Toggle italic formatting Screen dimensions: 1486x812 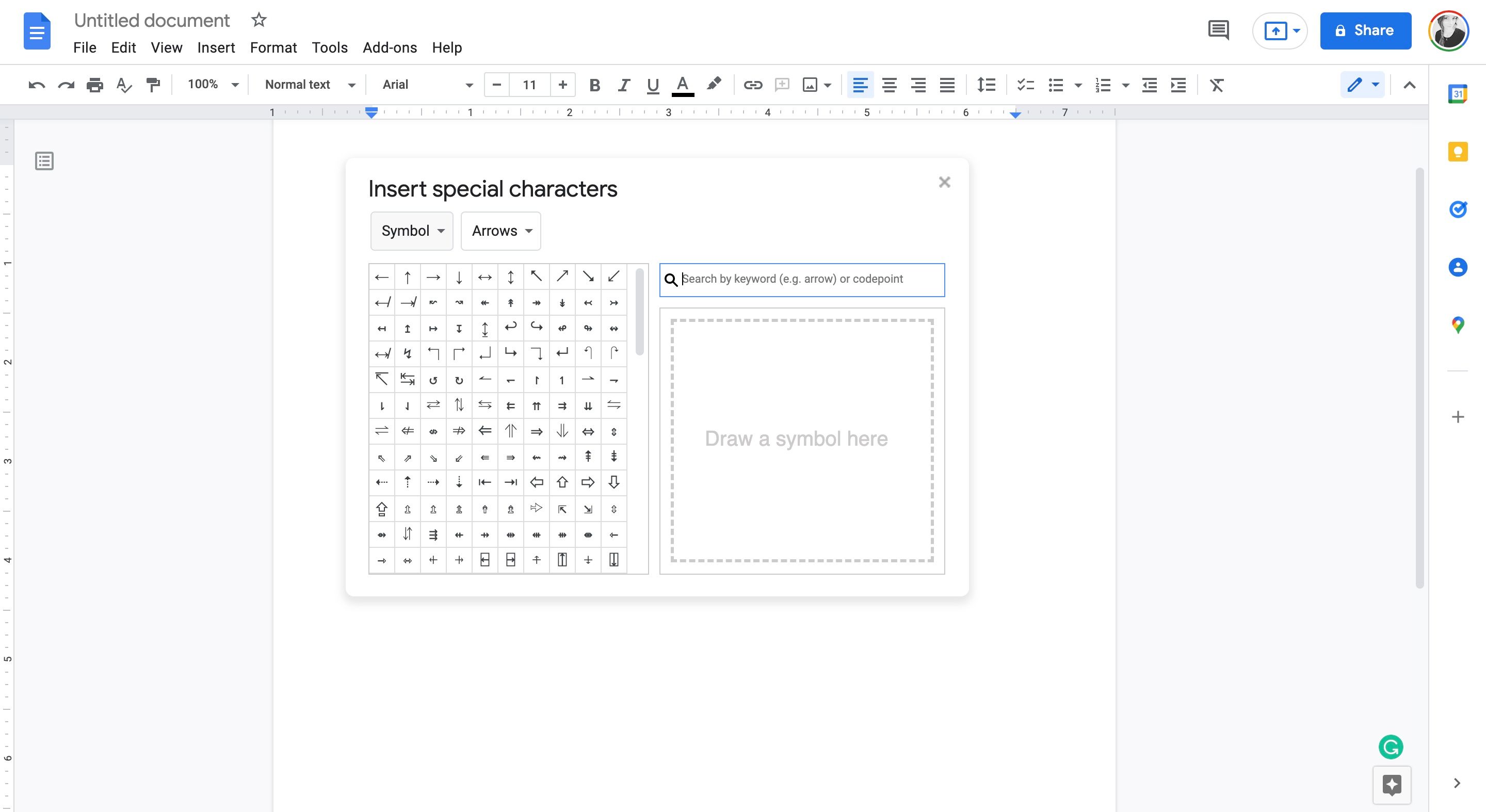coord(623,85)
